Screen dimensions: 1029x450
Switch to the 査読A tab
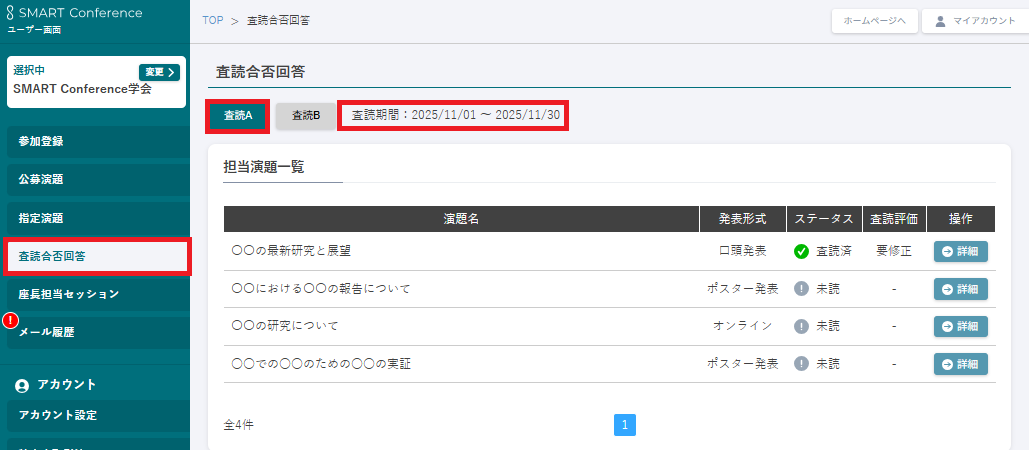[238, 116]
